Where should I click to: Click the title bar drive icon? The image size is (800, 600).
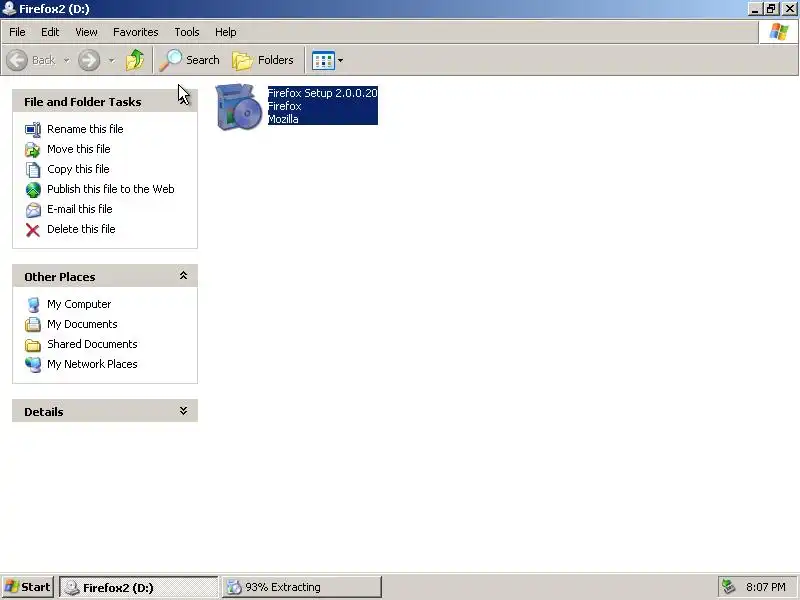point(9,9)
